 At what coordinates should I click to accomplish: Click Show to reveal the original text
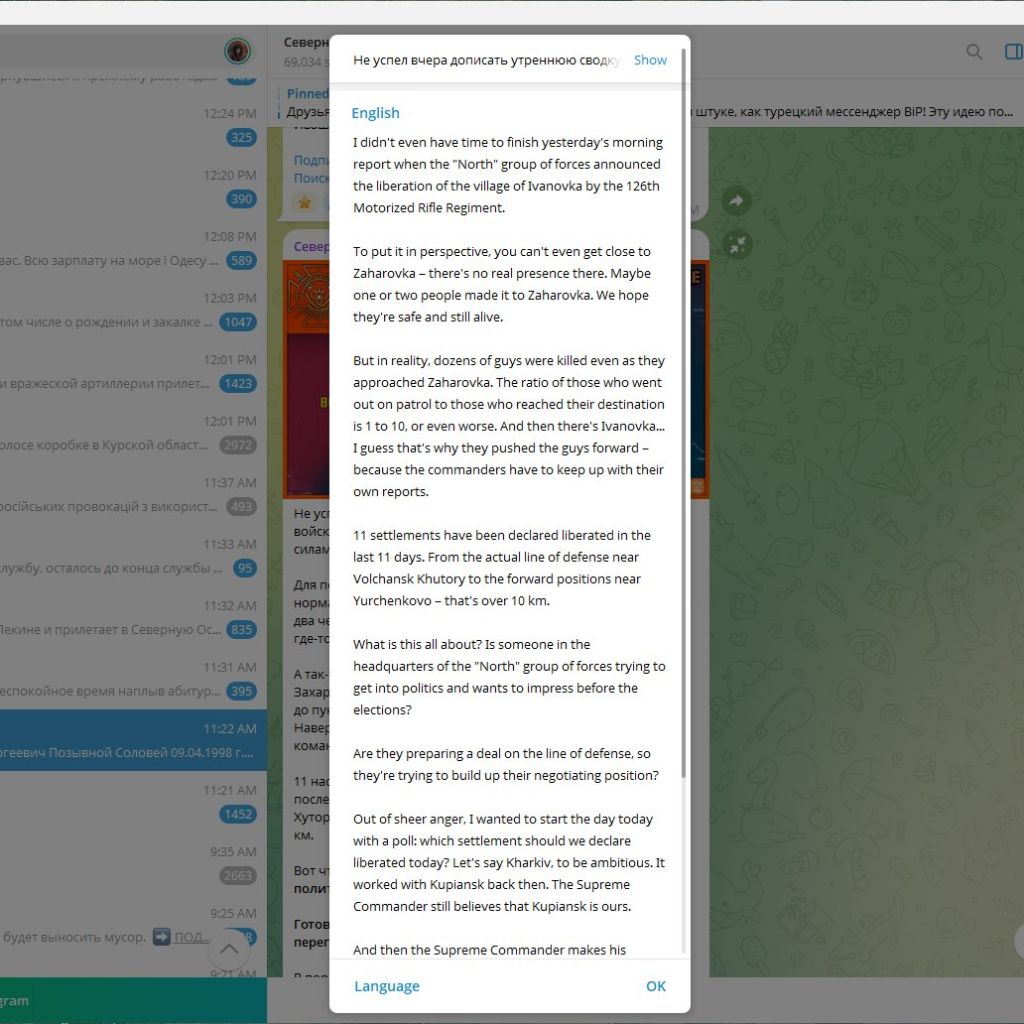(x=650, y=60)
